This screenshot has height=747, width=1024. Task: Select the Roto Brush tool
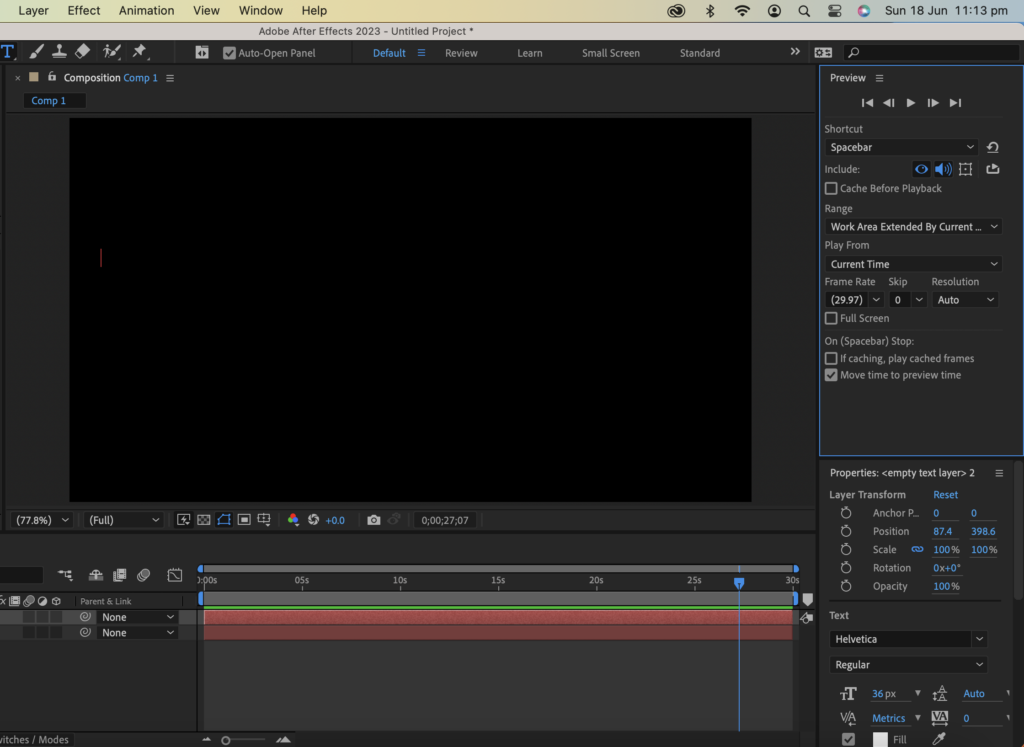point(112,52)
